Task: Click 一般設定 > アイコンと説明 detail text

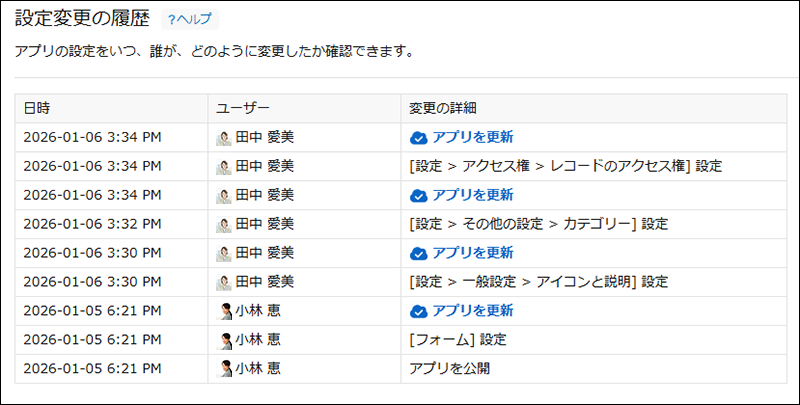Action: 538,282
